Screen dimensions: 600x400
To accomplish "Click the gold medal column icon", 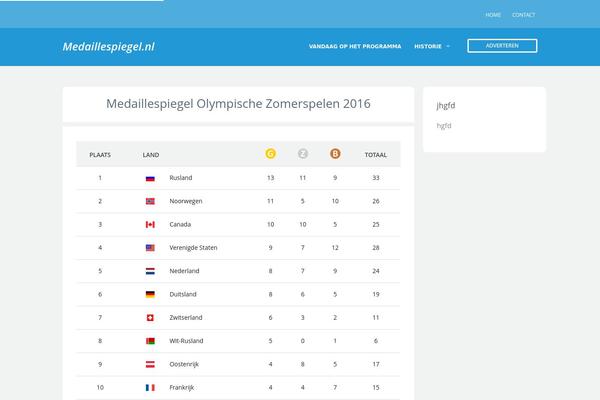I will point(271,154).
